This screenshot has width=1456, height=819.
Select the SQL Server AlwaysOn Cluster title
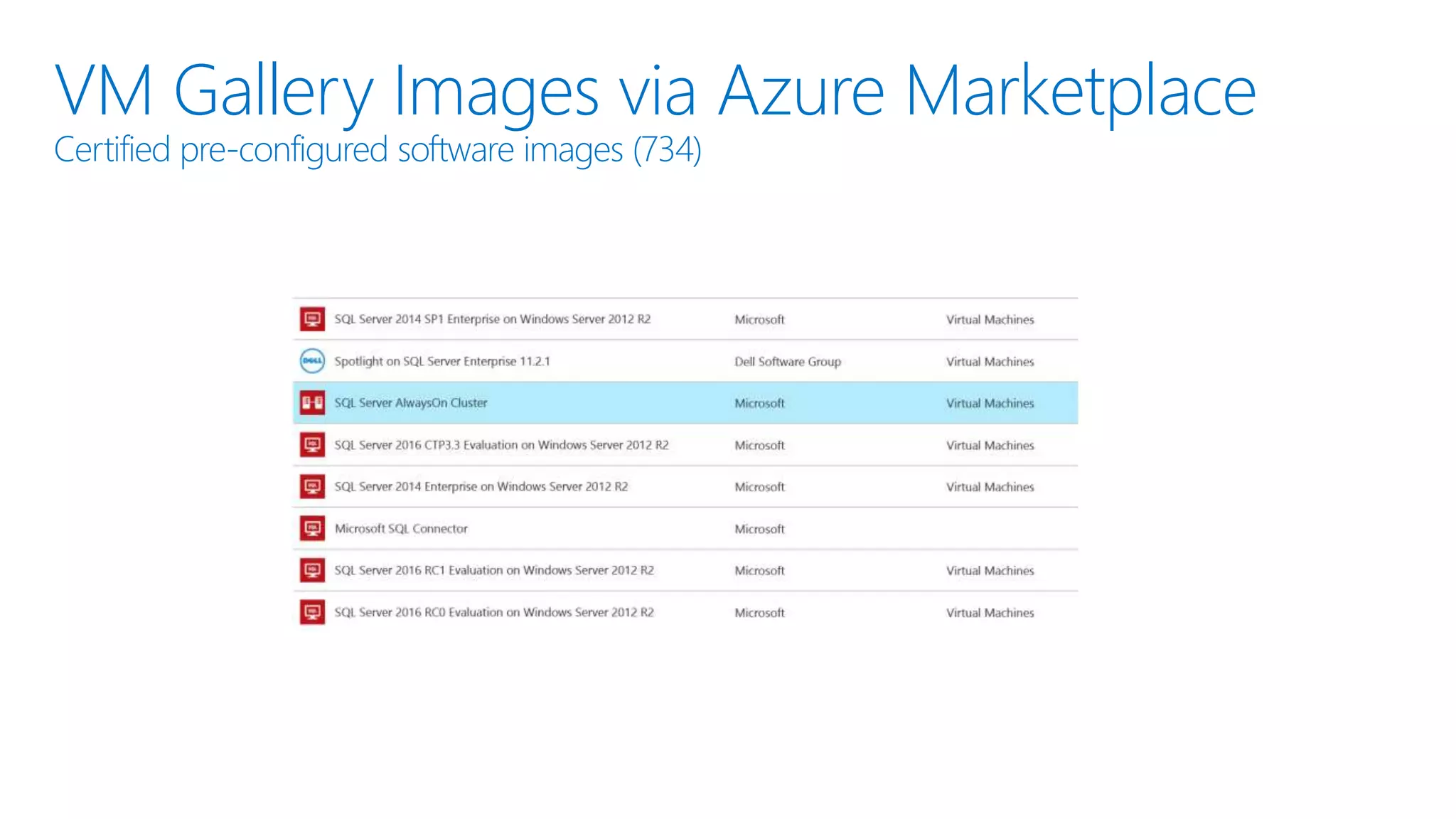[411, 403]
